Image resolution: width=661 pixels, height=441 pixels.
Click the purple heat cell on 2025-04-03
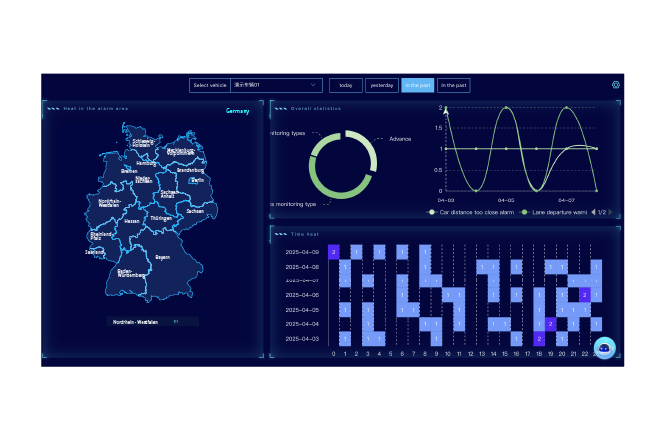[x=538, y=339]
